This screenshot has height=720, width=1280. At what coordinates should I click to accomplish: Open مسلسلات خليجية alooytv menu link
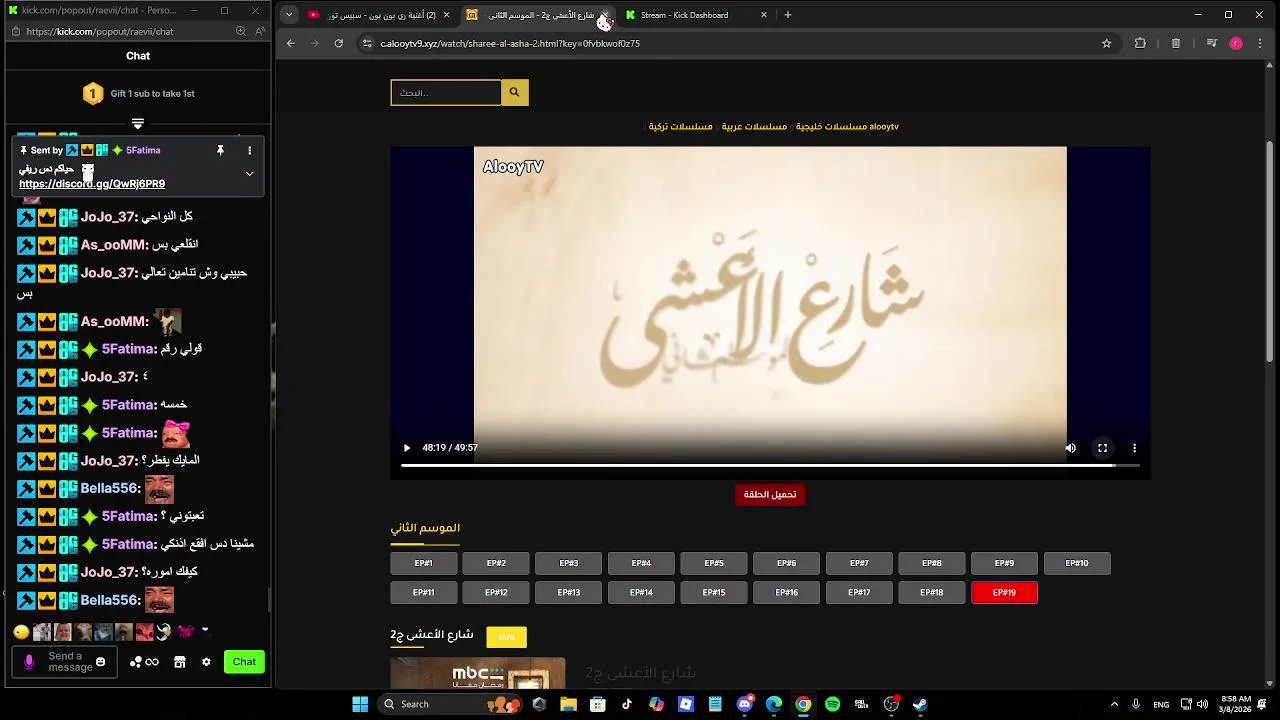847,127
